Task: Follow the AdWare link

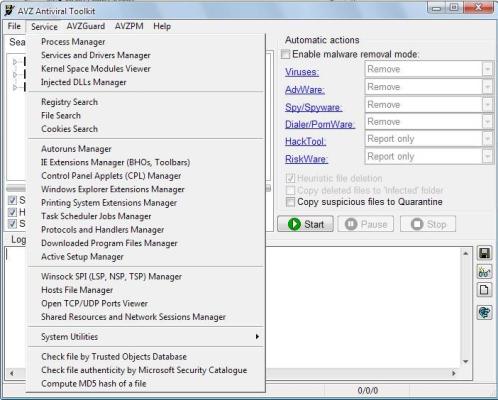Action: (305, 89)
